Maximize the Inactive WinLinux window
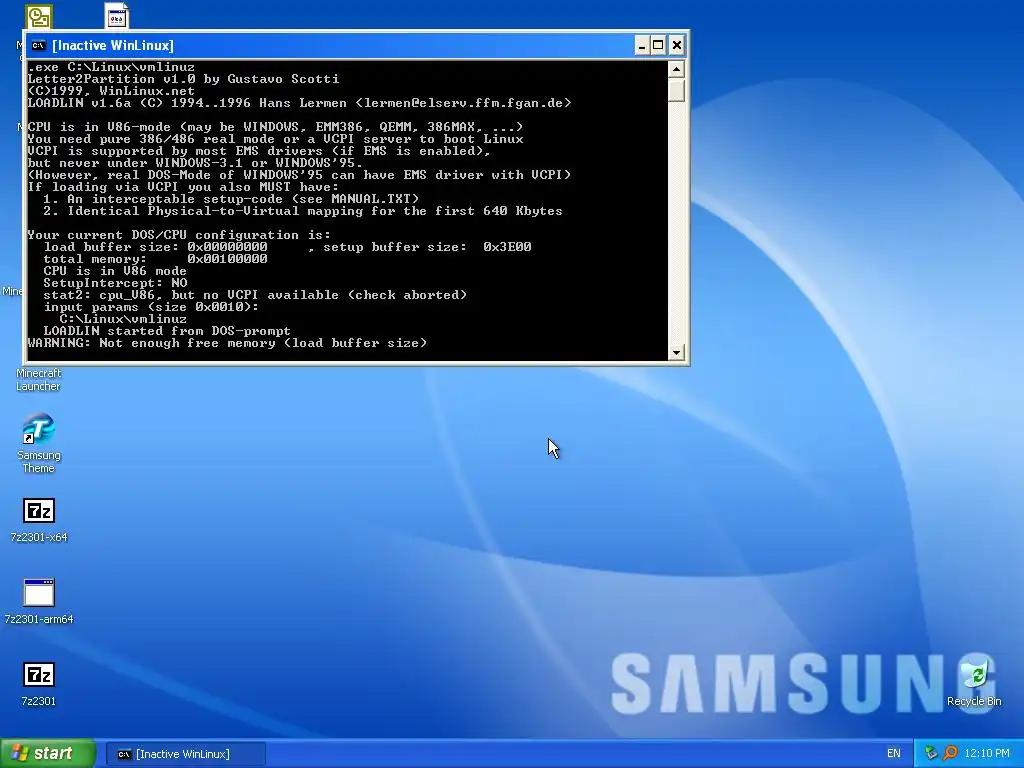The image size is (1024, 768). point(658,45)
